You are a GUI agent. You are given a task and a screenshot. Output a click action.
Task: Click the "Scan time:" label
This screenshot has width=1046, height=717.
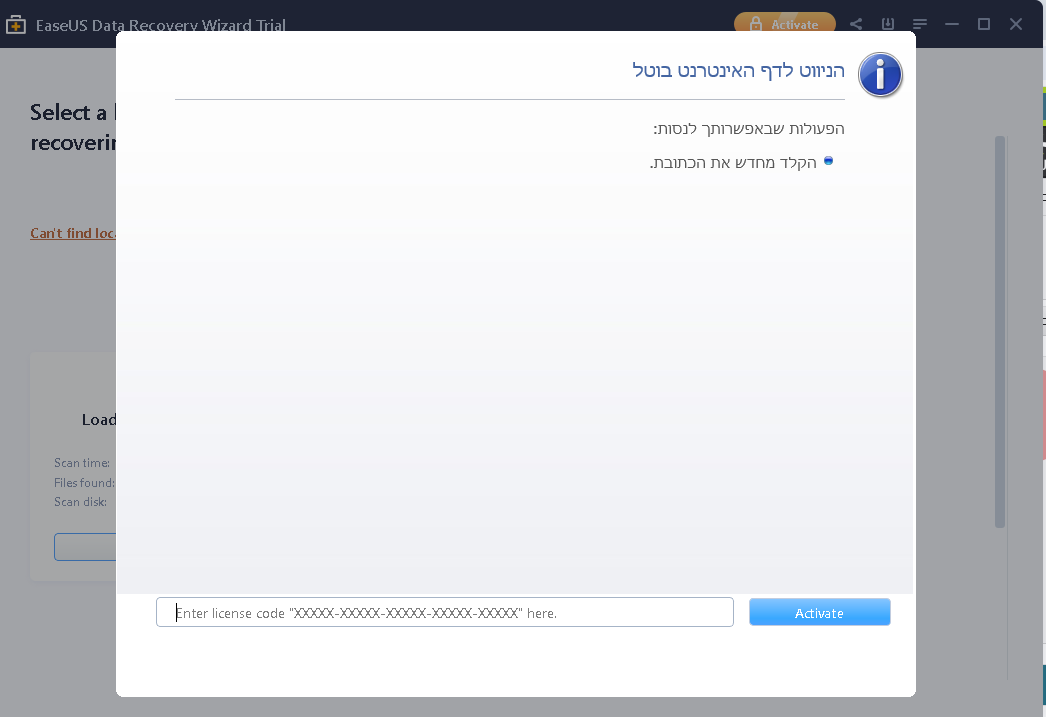point(82,463)
